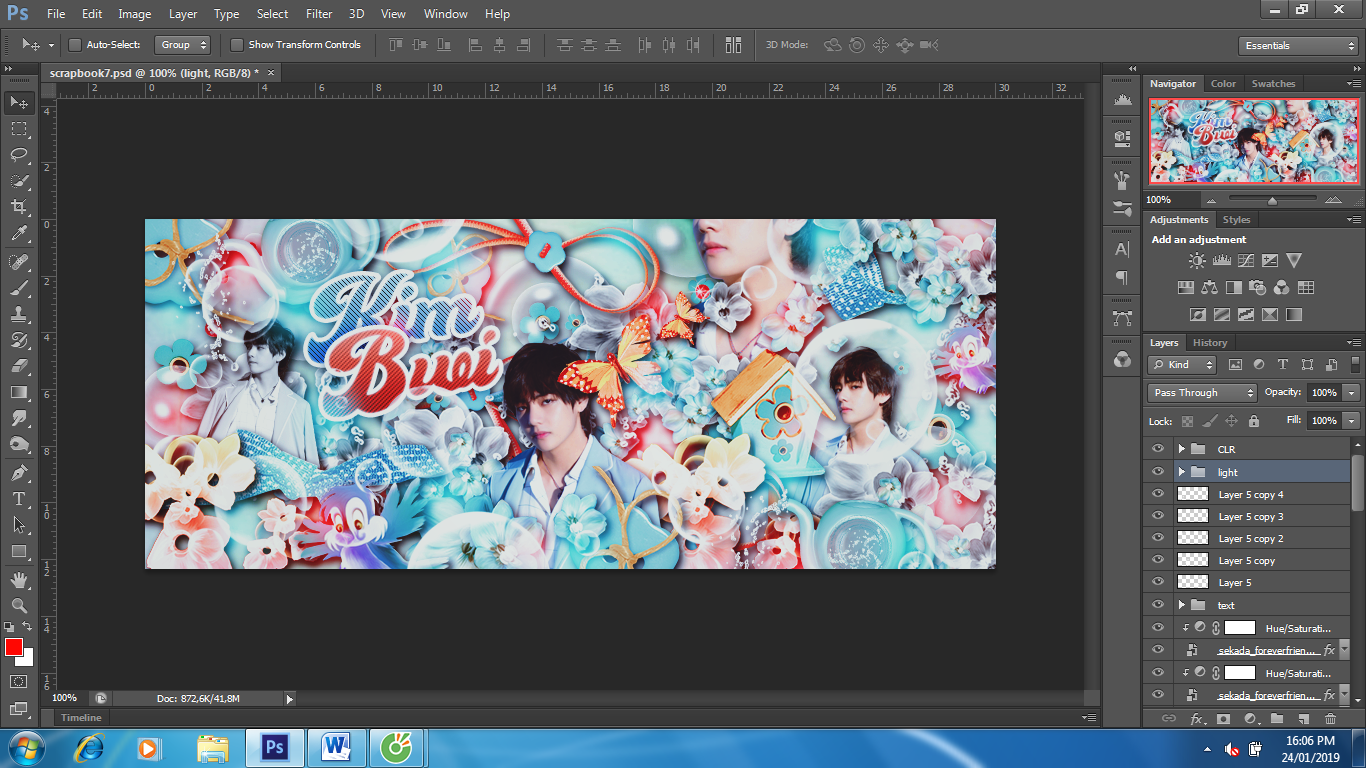
Task: Toggle visibility of Layer 5 copy 3
Action: coord(1158,515)
